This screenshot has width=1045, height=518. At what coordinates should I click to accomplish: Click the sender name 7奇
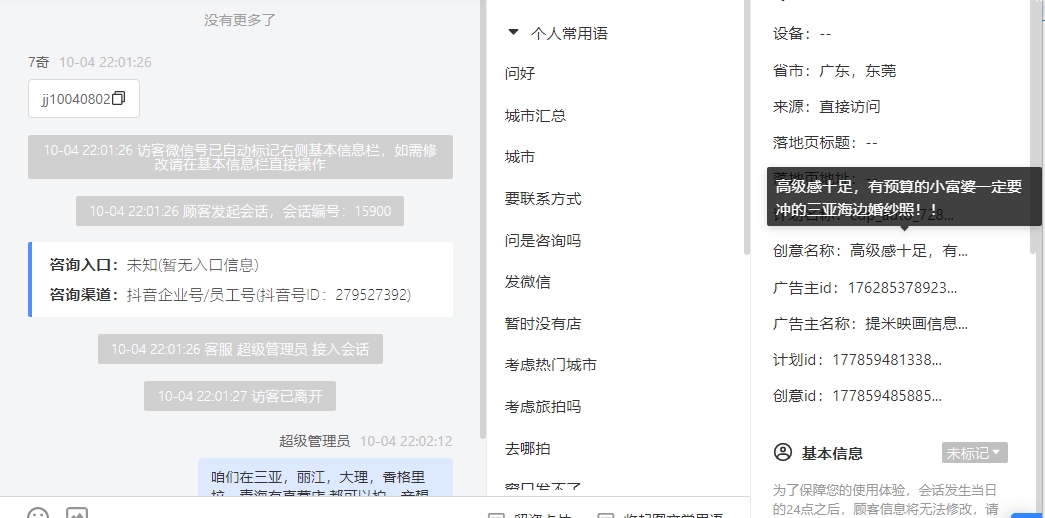click(39, 62)
